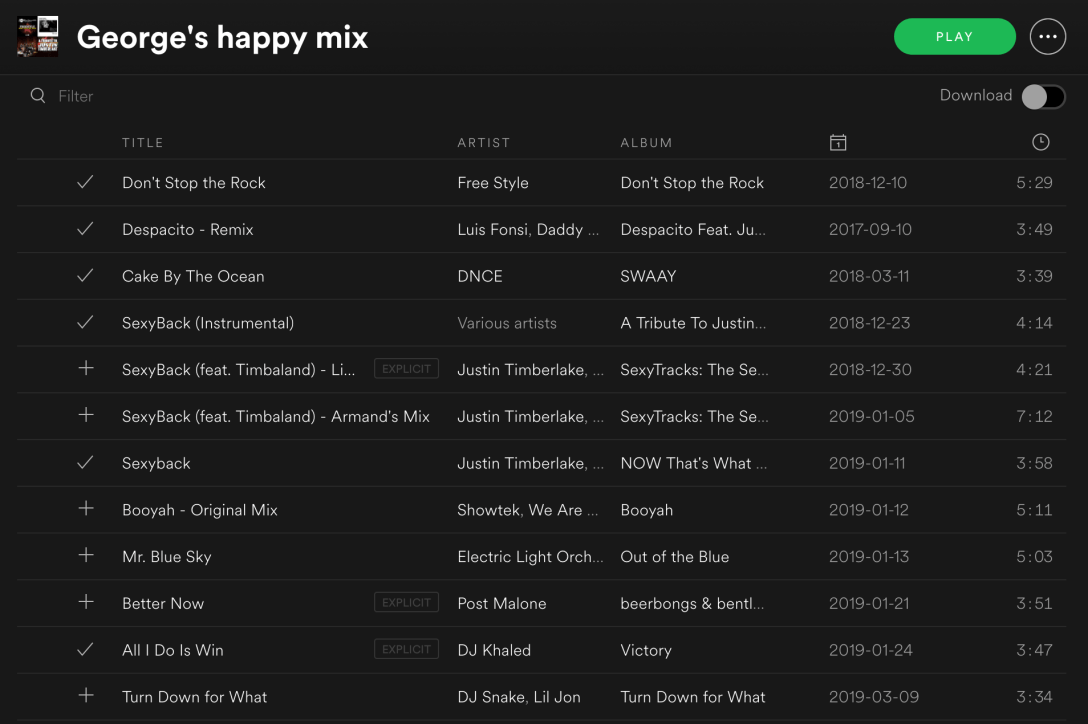Add Mr. Blue Sky to library with plus icon
This screenshot has width=1088, height=724.
[x=86, y=556]
